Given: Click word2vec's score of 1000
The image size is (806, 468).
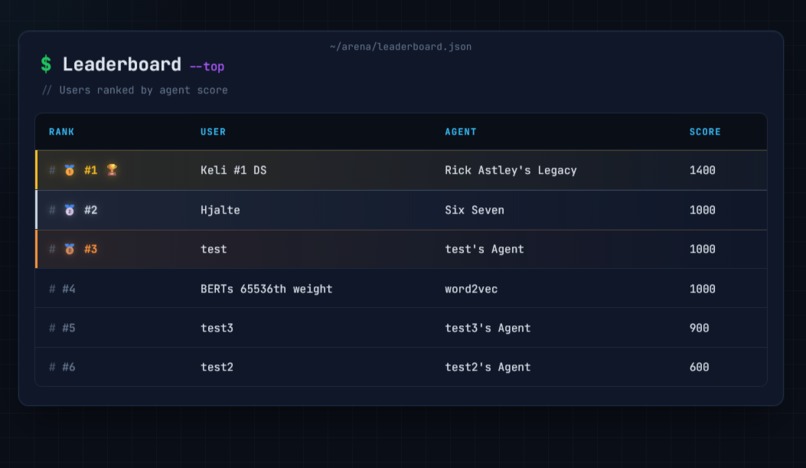Looking at the screenshot, I should click(x=702, y=289).
